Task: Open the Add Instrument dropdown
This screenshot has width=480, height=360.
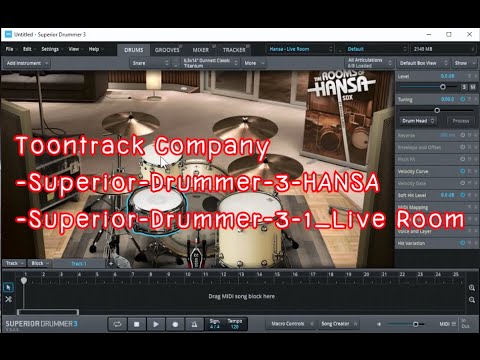Action: (27, 63)
